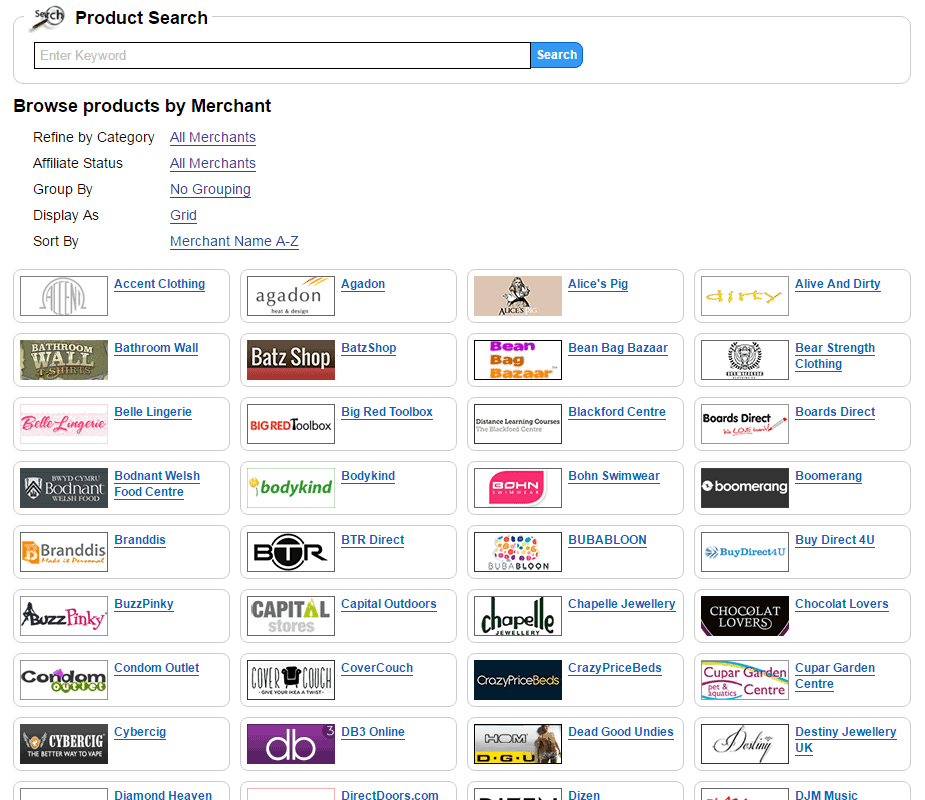
Task: Open the orange Branddis logo
Action: (64, 552)
